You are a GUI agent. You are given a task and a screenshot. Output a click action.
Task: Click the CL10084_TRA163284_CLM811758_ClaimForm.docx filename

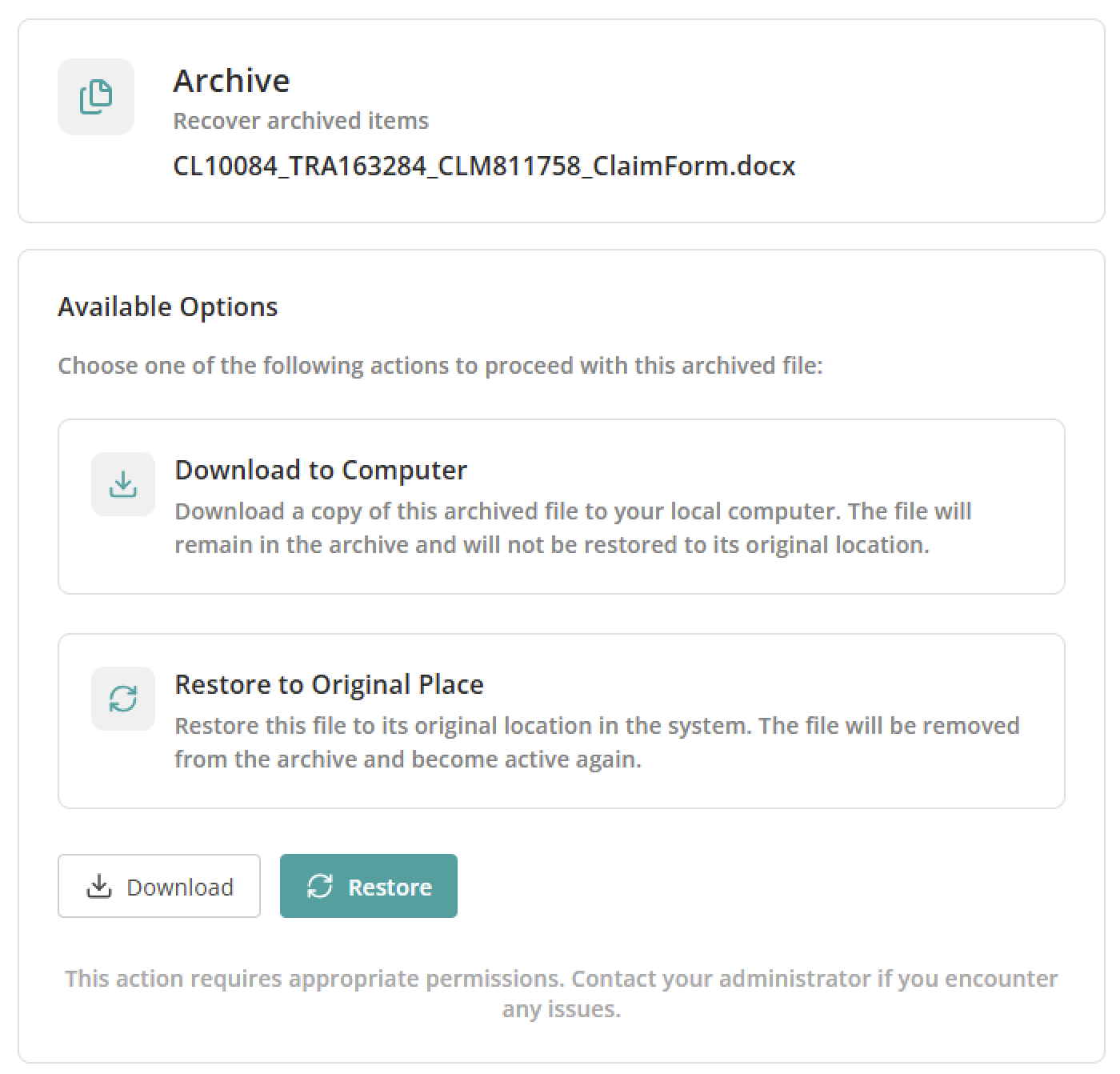(484, 166)
